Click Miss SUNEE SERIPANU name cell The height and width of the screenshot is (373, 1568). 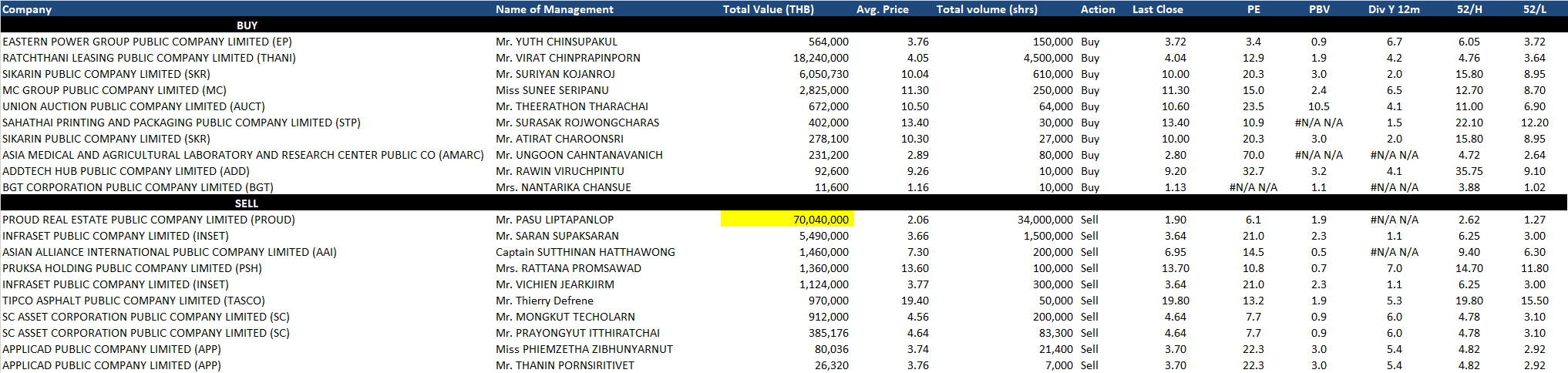[x=552, y=90]
